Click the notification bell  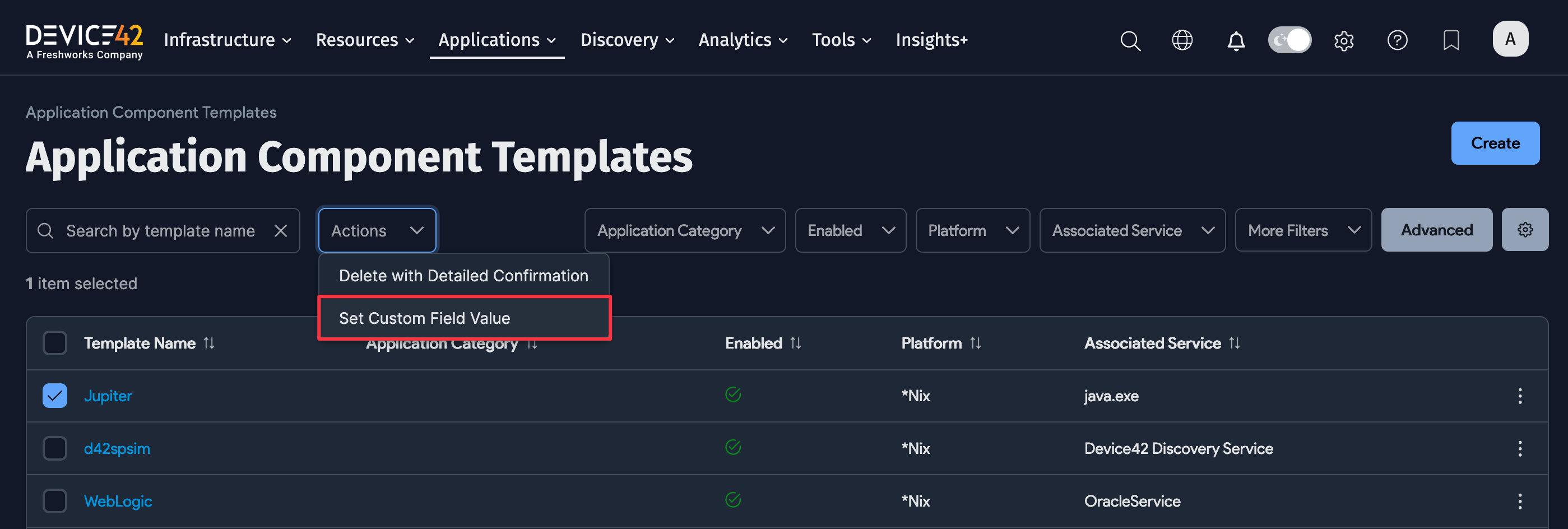[1236, 40]
